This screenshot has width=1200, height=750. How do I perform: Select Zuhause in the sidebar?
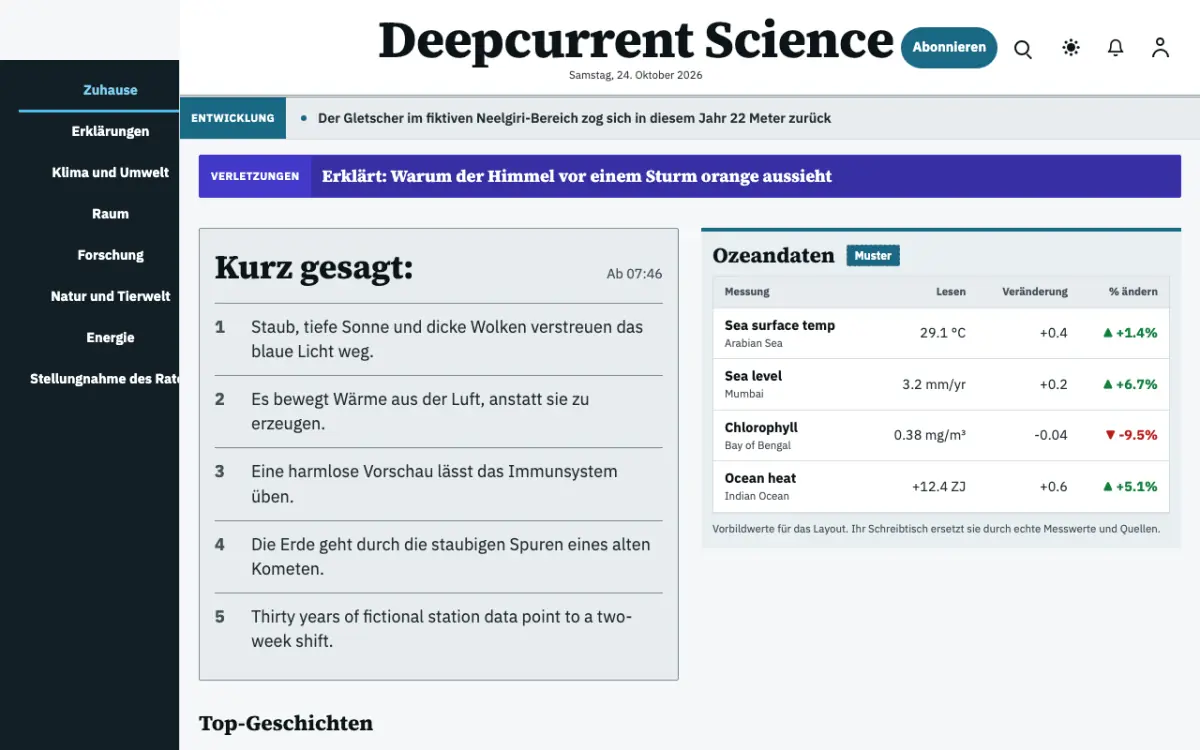pyautogui.click(x=110, y=90)
